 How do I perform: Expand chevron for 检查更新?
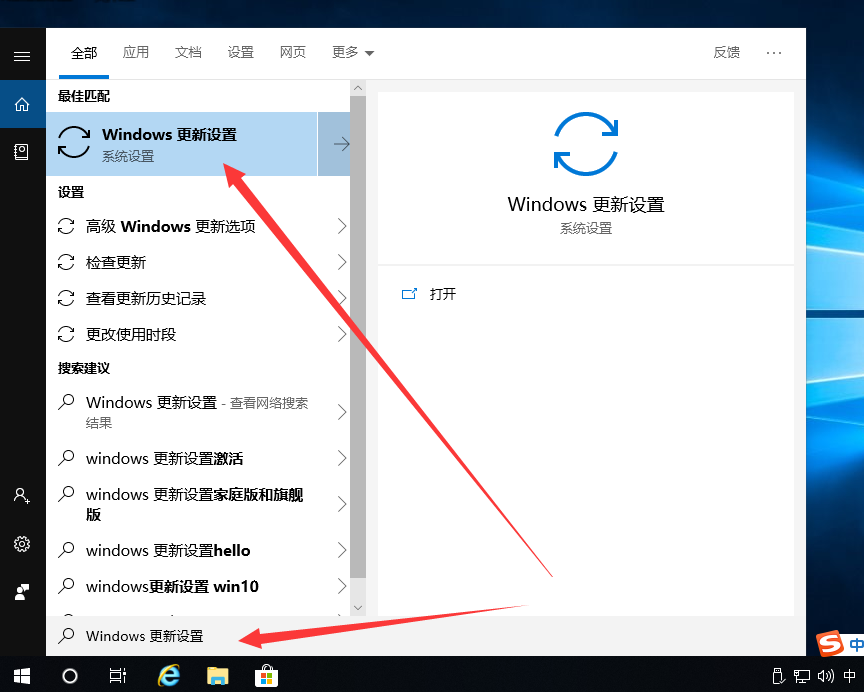[342, 262]
